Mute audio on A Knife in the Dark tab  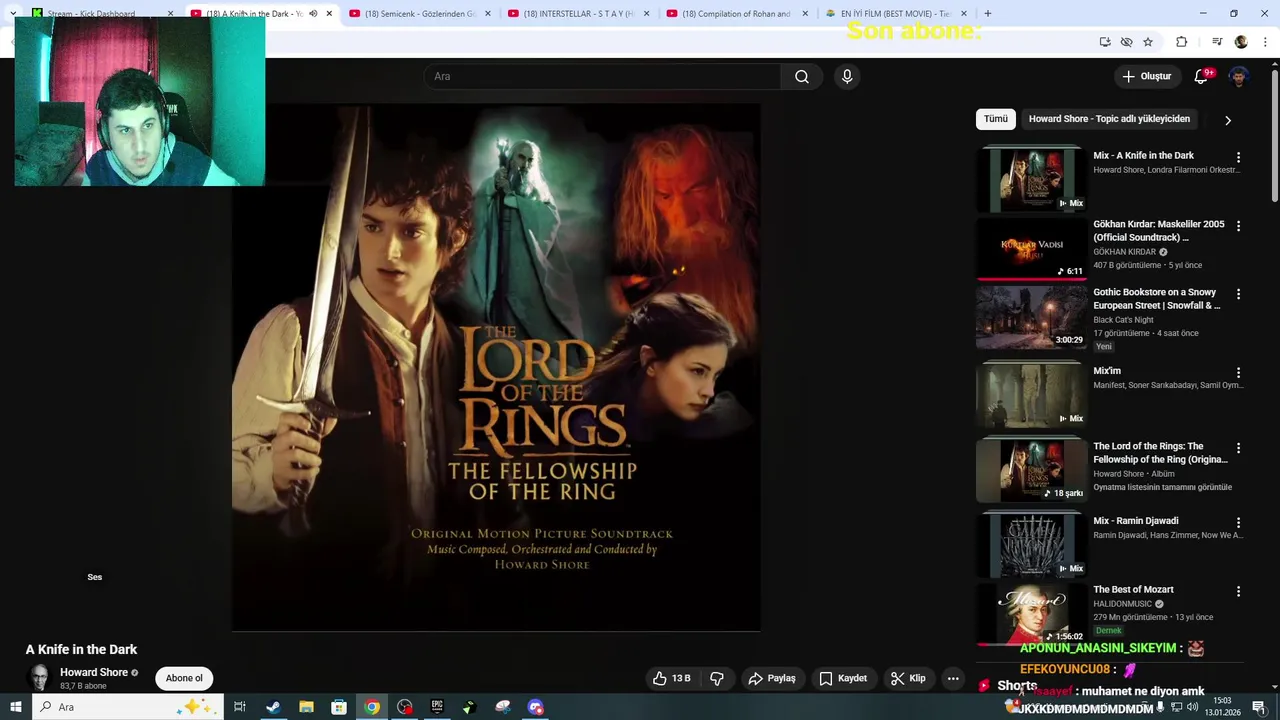pos(313,13)
